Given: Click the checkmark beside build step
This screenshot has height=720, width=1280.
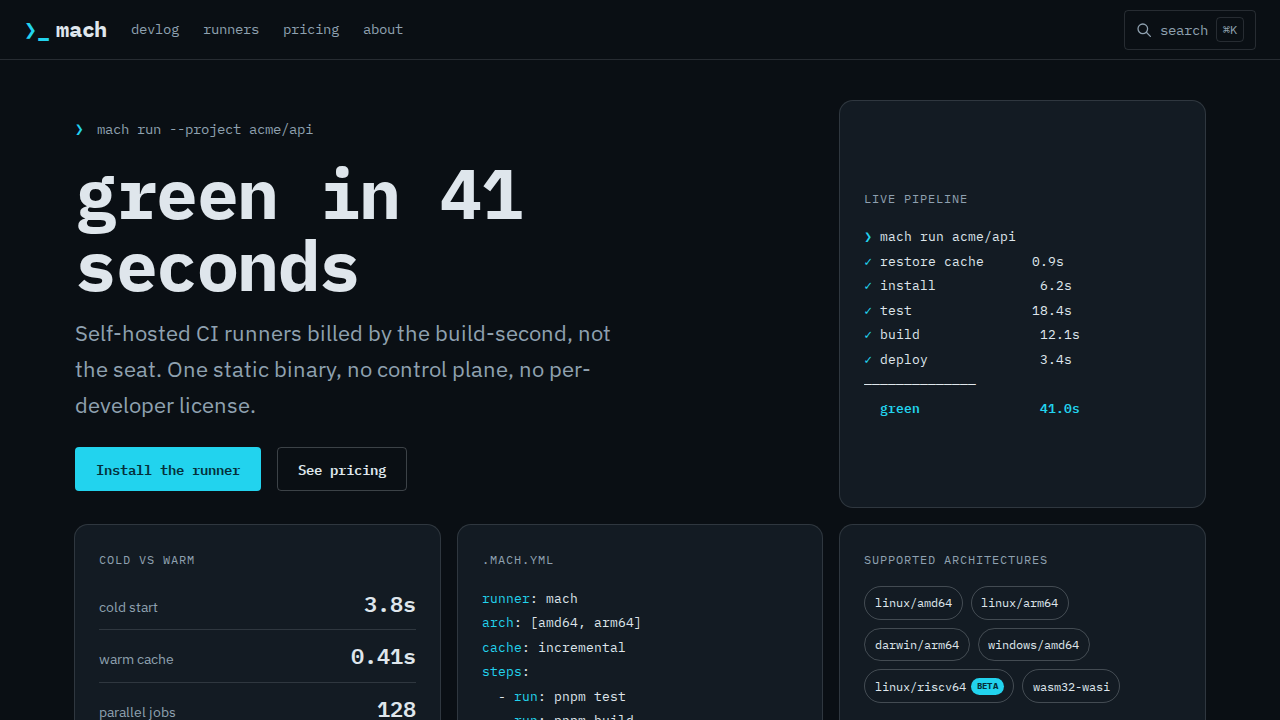Looking at the screenshot, I should pos(868,335).
